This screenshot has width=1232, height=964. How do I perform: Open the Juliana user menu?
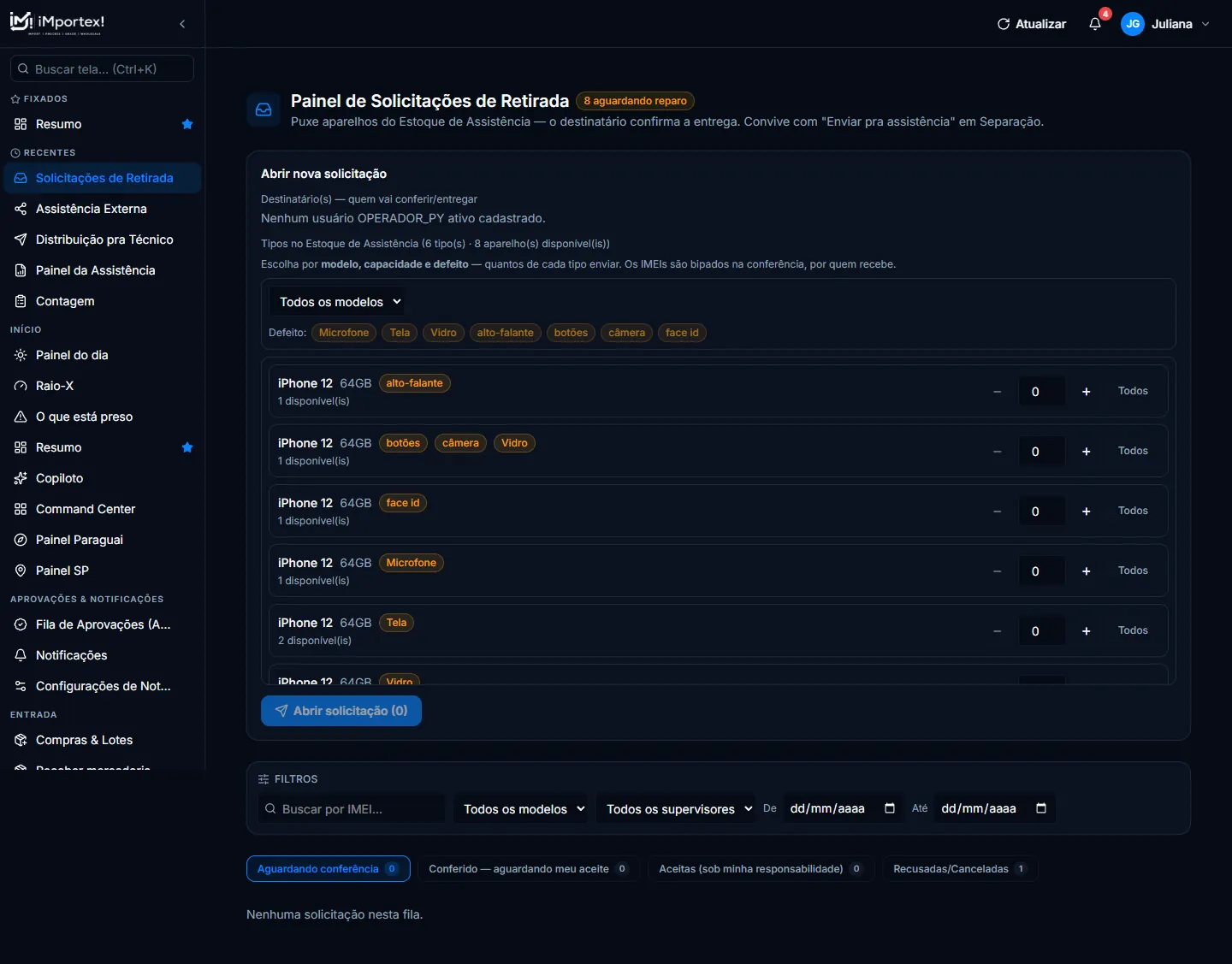pos(1166,24)
